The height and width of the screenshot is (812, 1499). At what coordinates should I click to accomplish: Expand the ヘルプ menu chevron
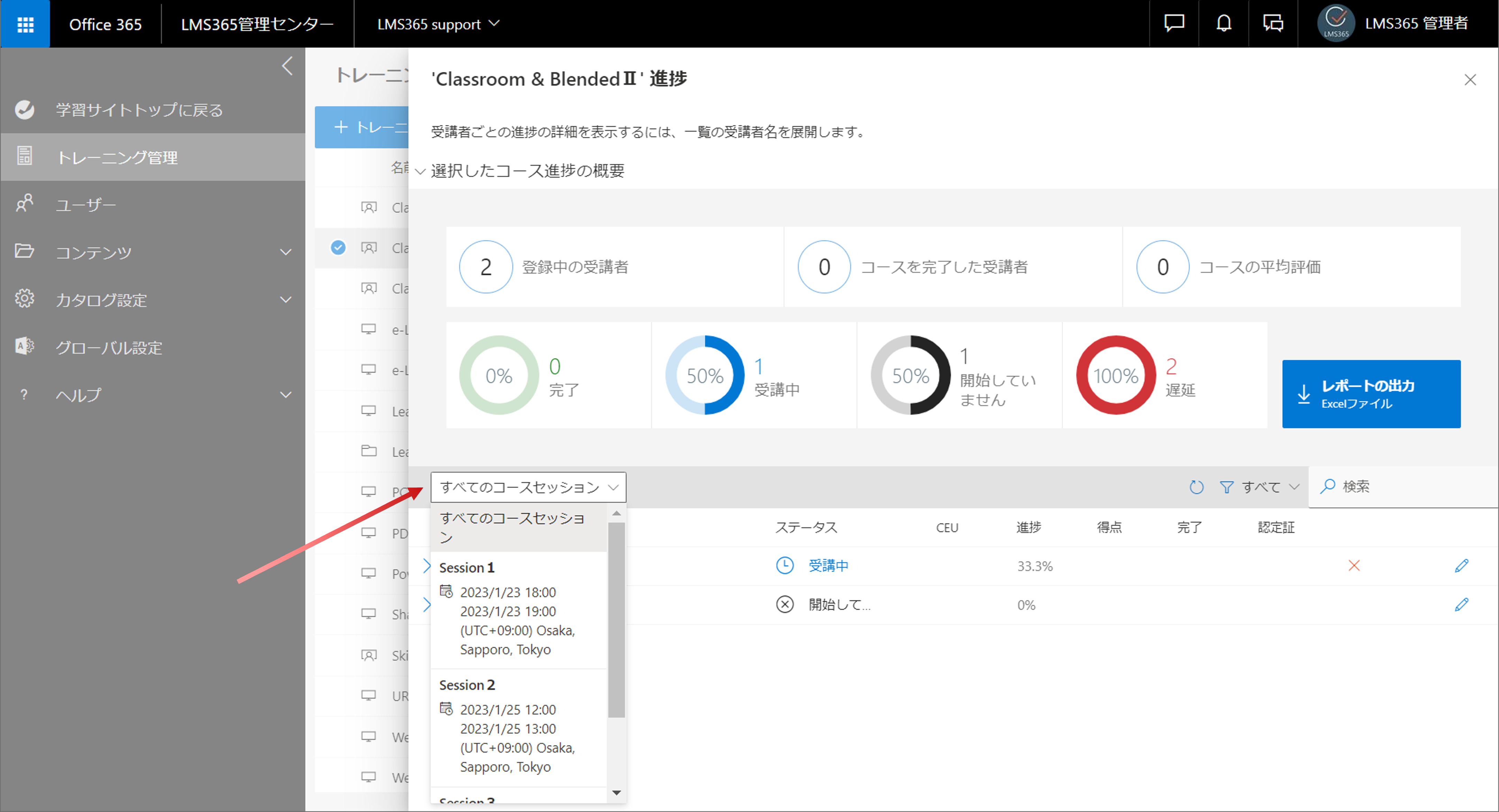[286, 394]
